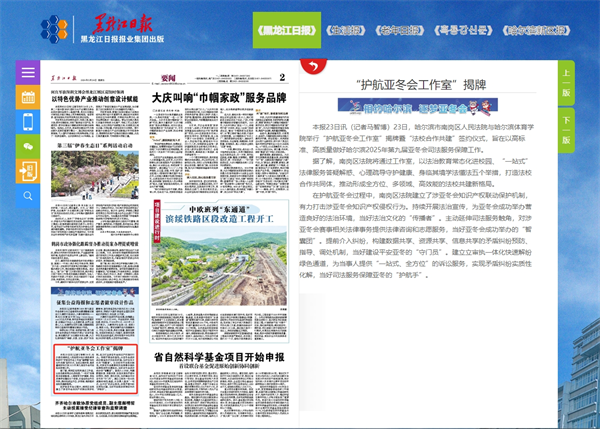Open the purple hamburger menu icon

click(27, 74)
